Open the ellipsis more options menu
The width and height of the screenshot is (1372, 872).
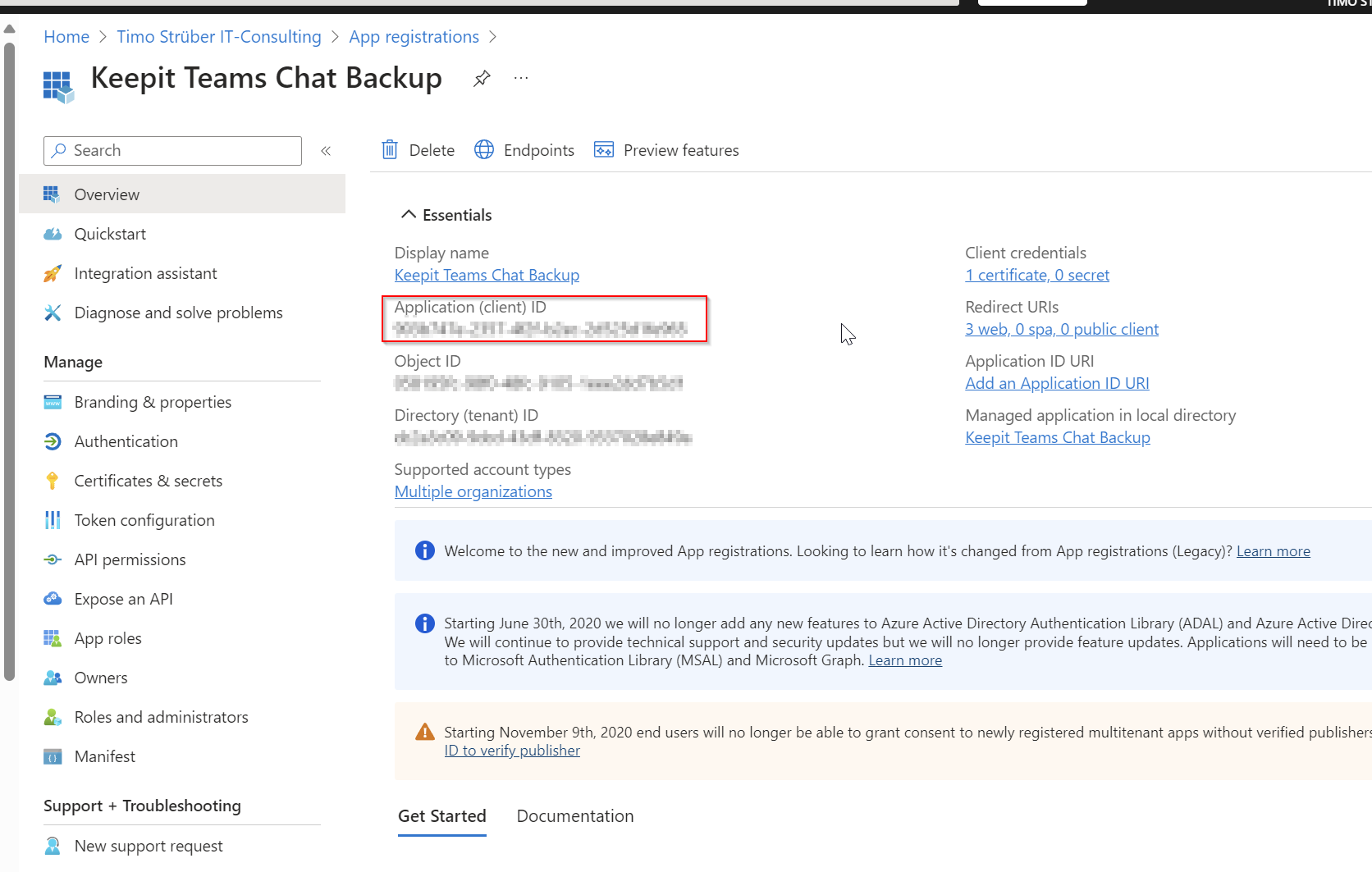tap(521, 78)
